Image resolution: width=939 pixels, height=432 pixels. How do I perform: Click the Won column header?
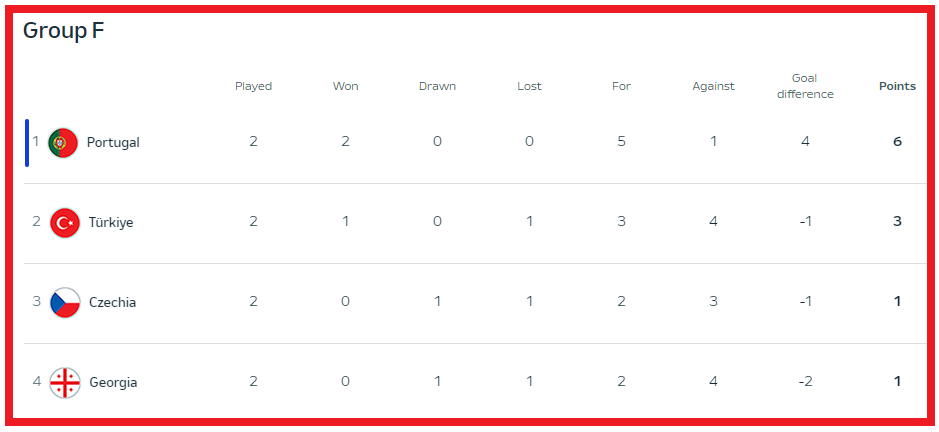(345, 86)
